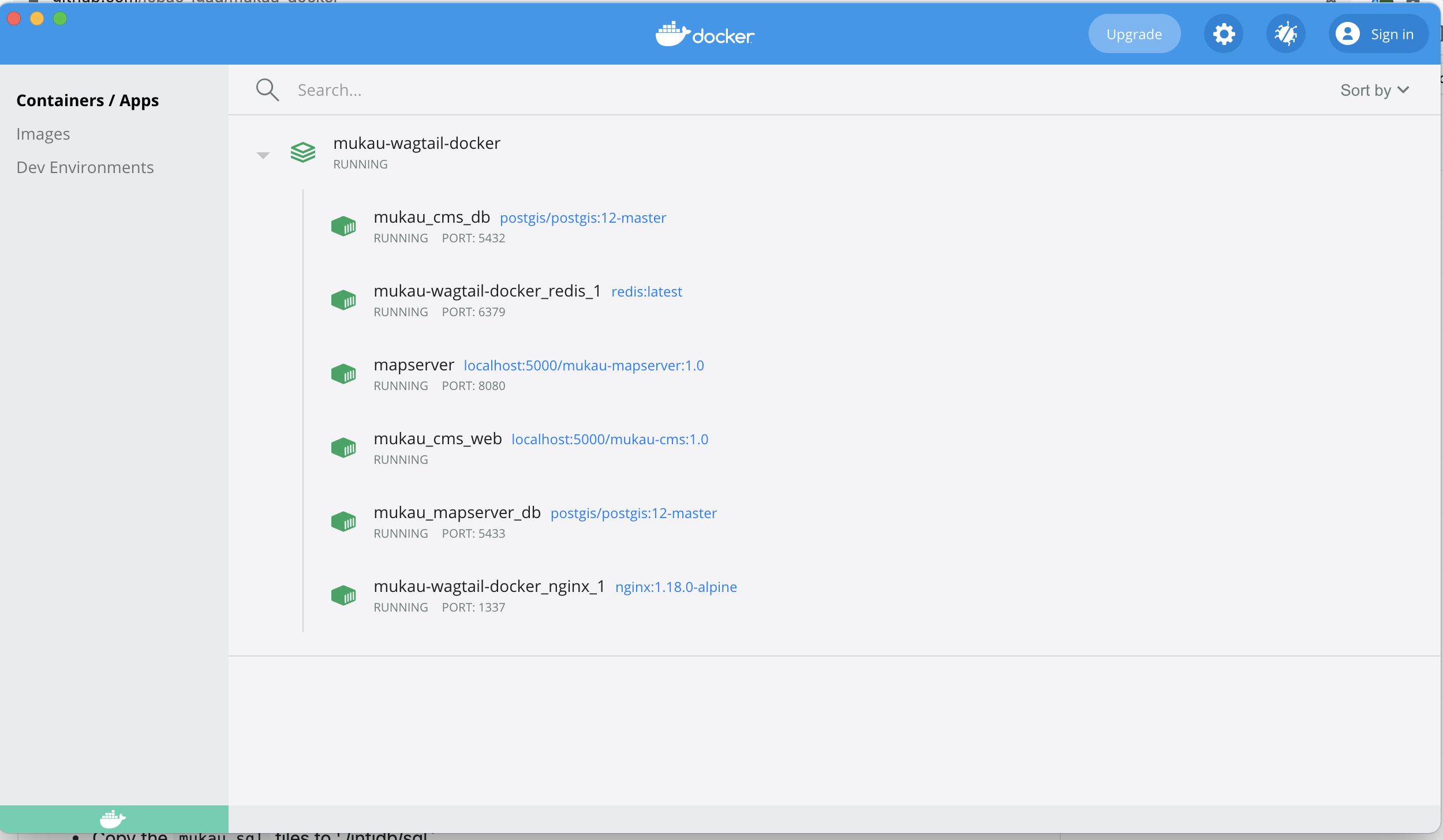Select the mapserver container name

[414, 365]
